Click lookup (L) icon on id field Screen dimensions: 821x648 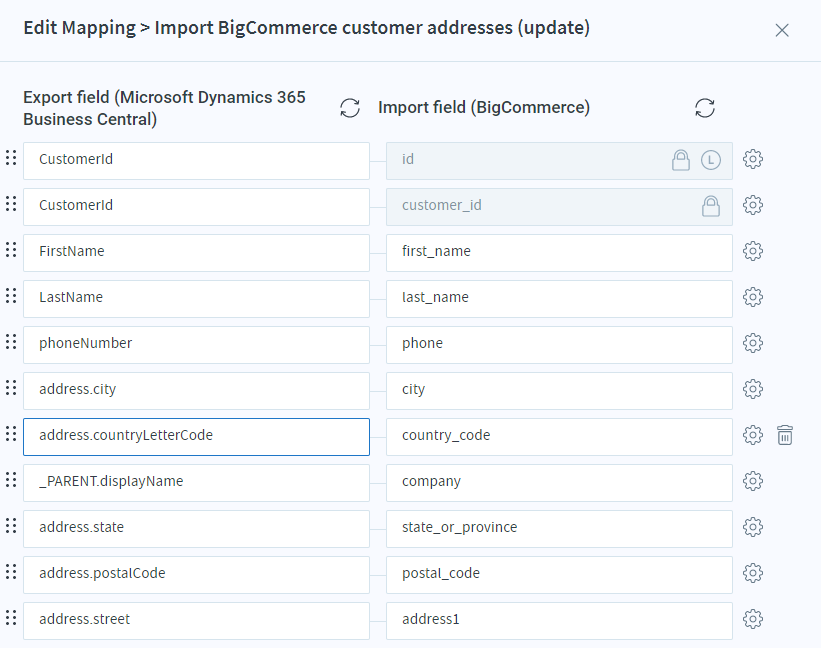pyautogui.click(x=711, y=160)
